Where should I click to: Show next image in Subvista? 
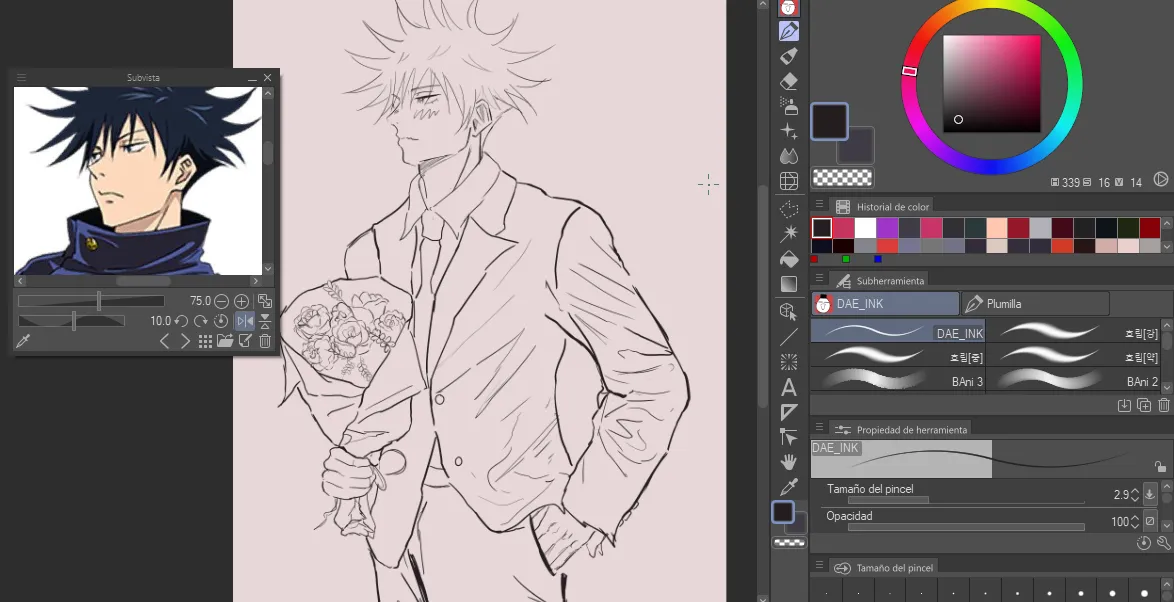coord(186,341)
